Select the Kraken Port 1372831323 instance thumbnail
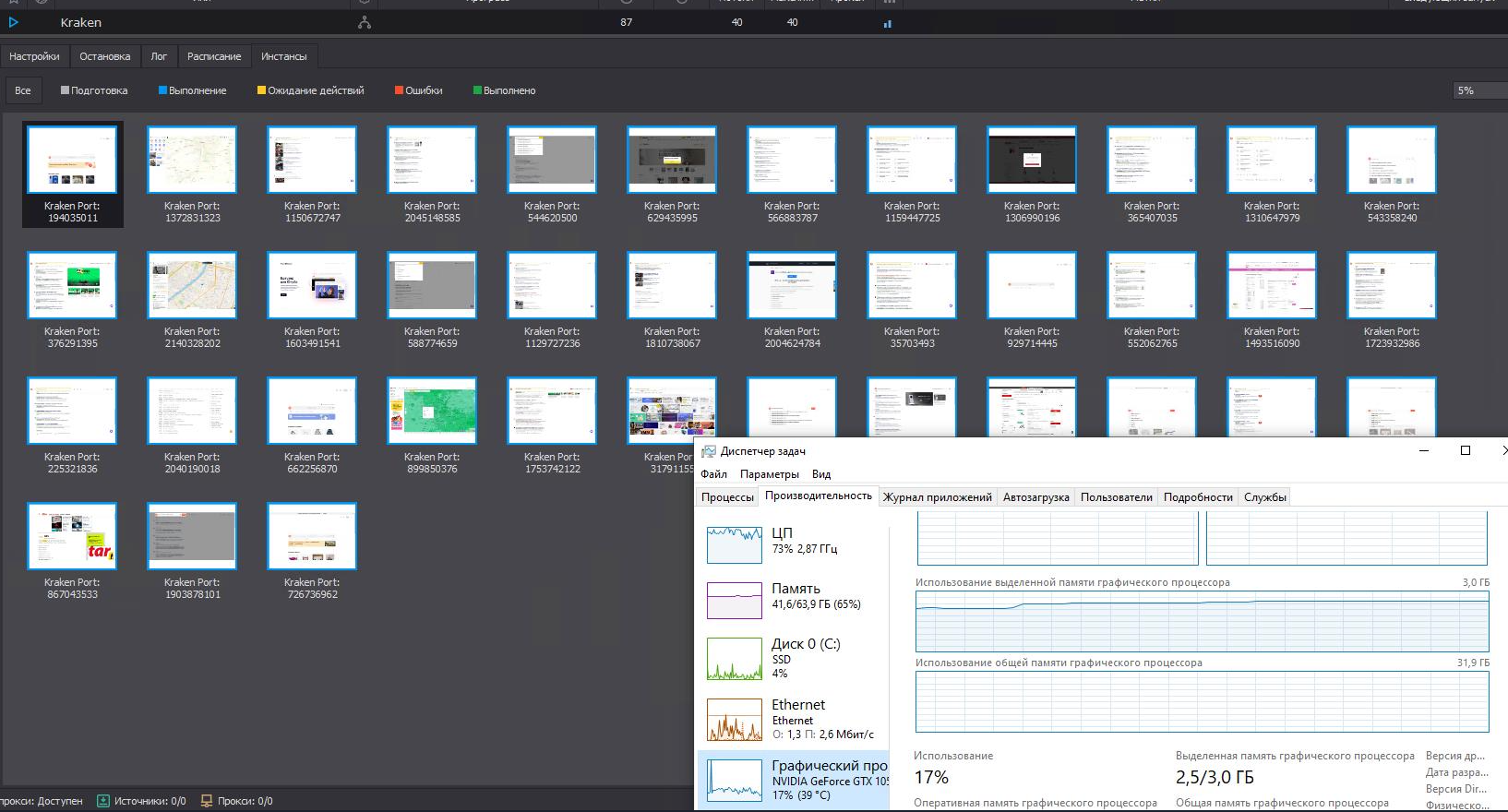Screen dimensions: 1508x812 click(x=192, y=161)
